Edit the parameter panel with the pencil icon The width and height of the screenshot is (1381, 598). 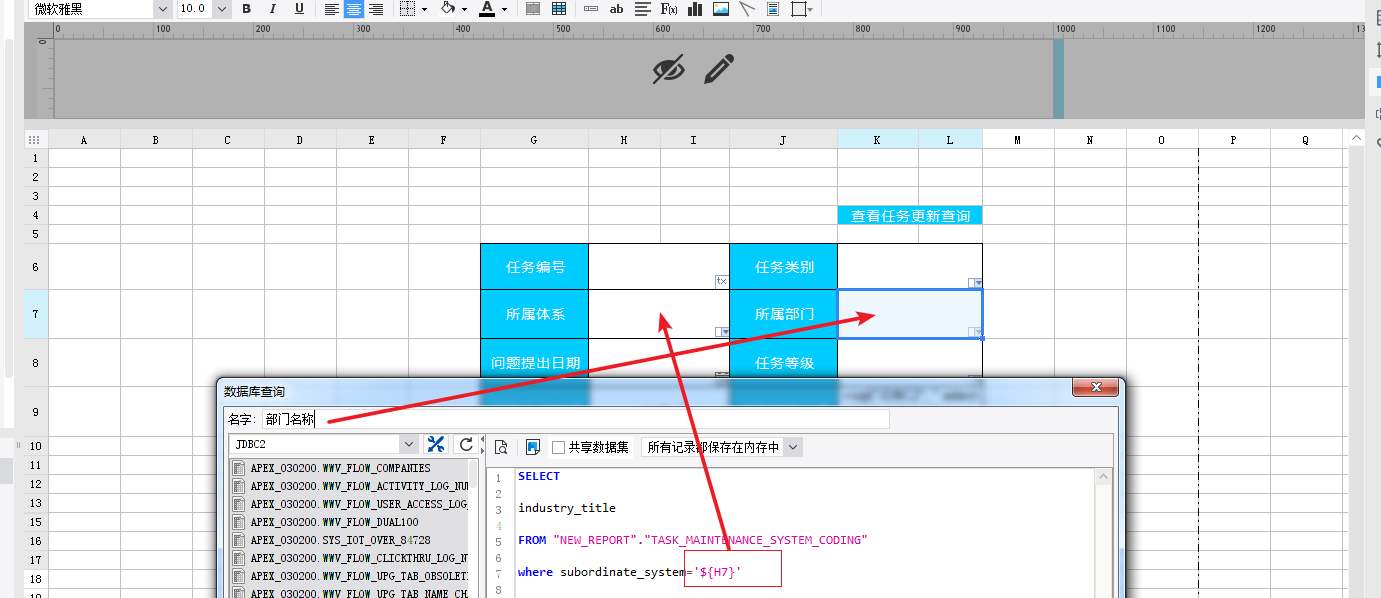[x=719, y=69]
